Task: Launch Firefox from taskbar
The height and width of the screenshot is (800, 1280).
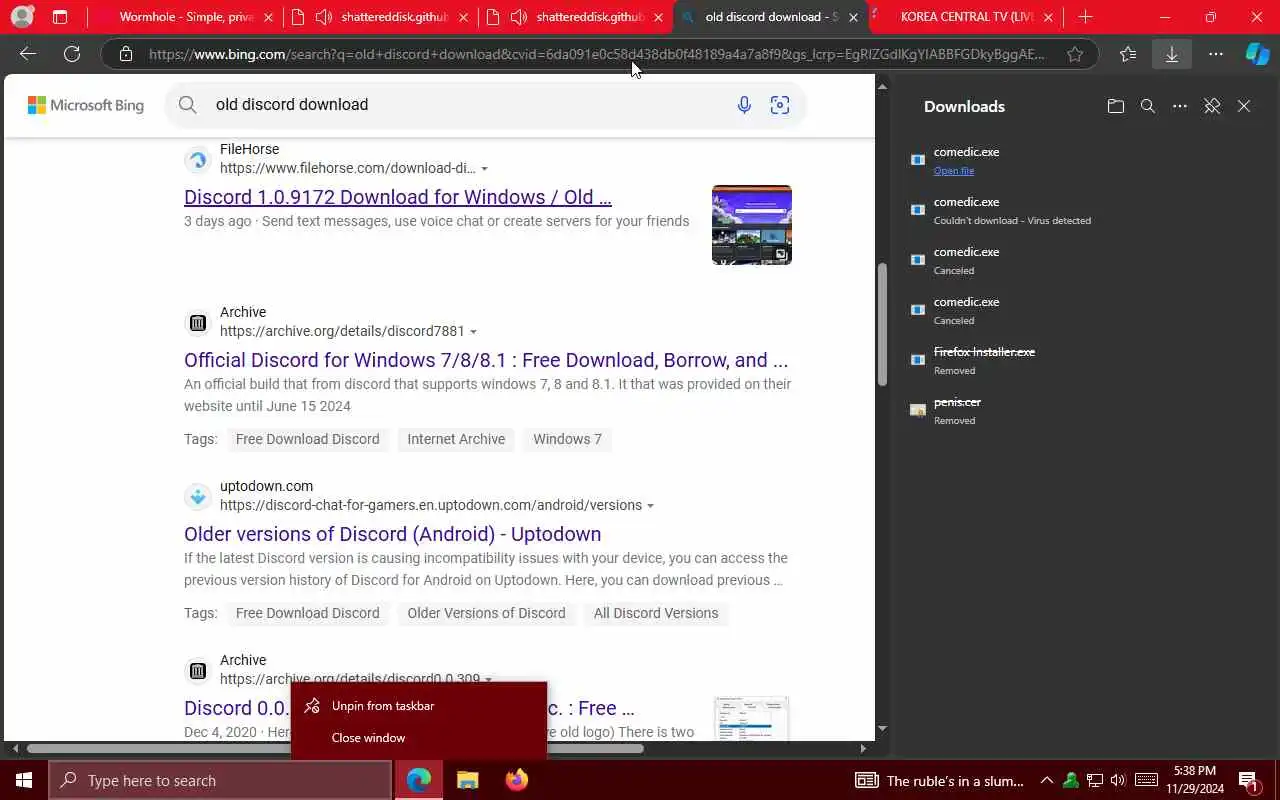Action: coord(516,780)
